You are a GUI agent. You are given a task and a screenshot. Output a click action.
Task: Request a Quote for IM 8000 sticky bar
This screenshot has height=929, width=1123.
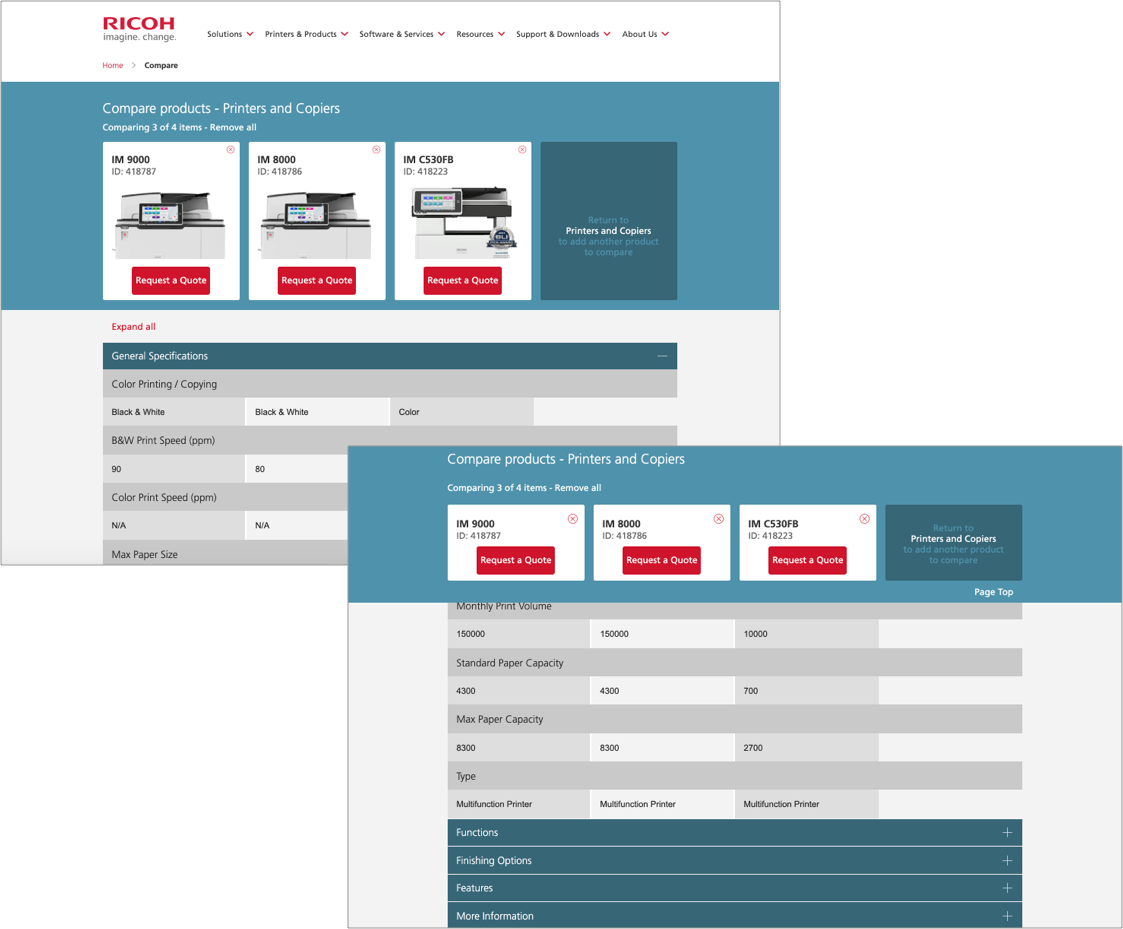[x=662, y=560]
